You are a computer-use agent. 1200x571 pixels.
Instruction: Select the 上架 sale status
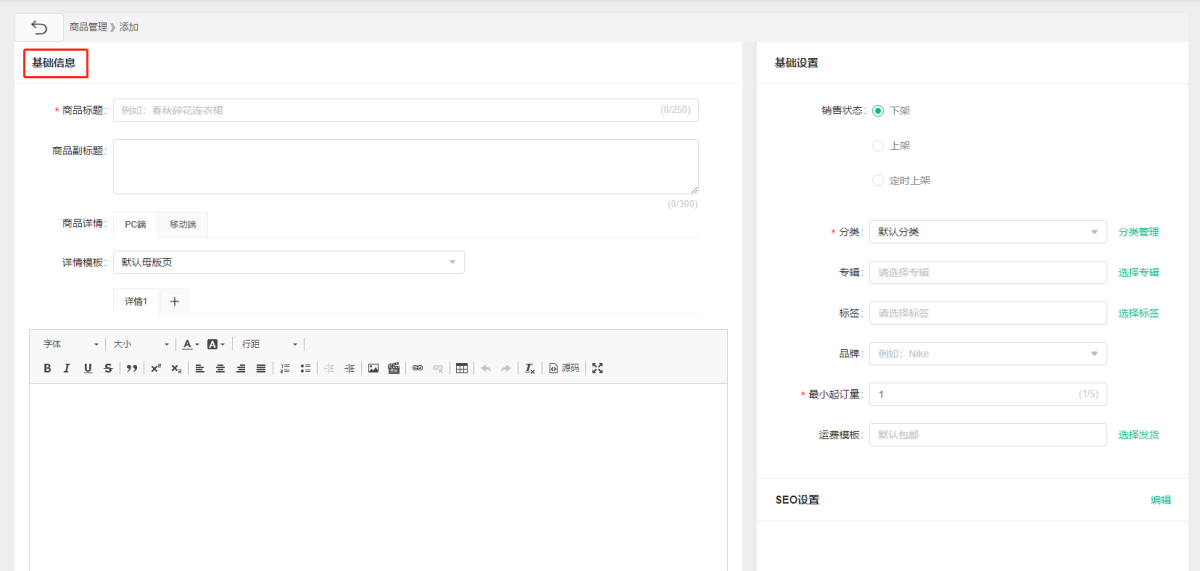tap(878, 146)
